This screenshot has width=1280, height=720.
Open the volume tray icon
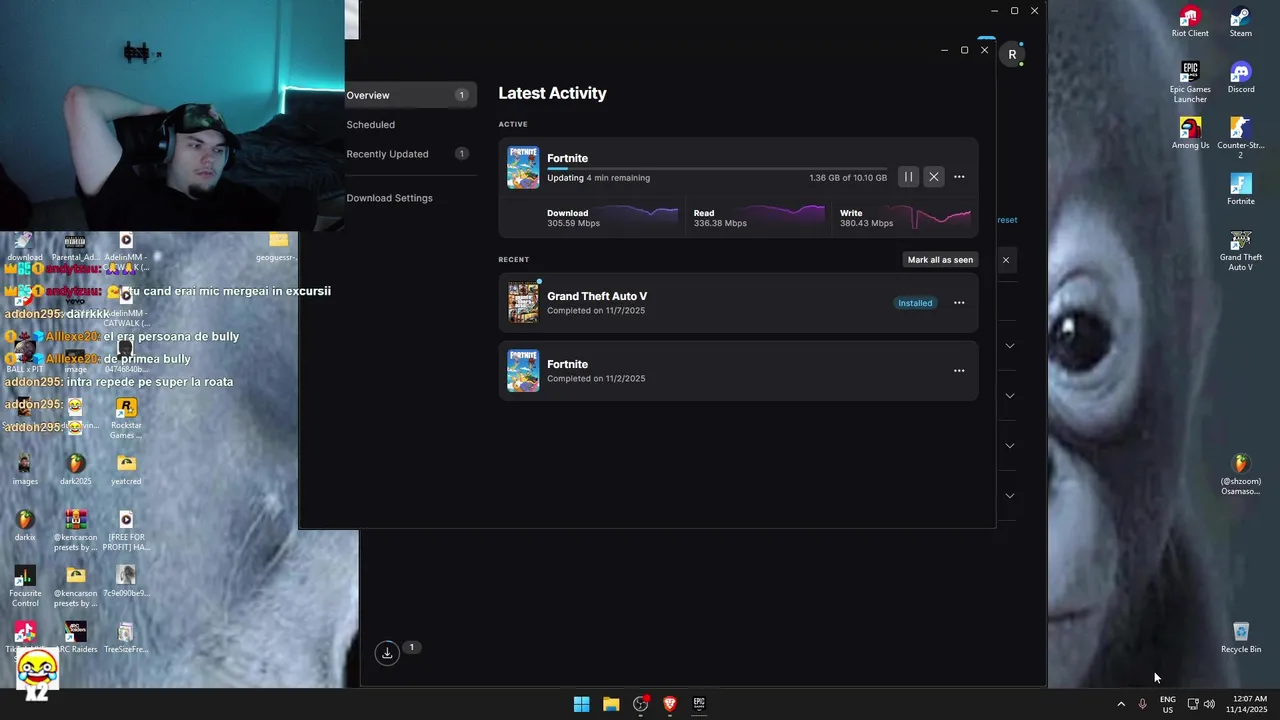[x=1209, y=704]
